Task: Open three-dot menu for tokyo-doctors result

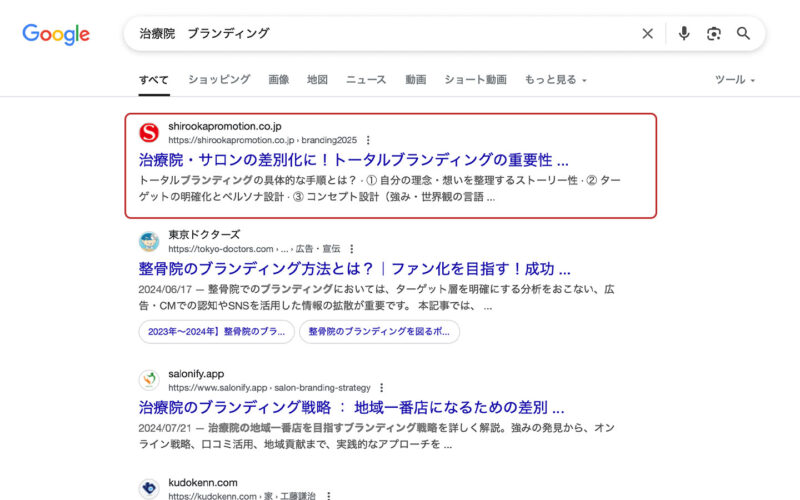Action: (351, 249)
